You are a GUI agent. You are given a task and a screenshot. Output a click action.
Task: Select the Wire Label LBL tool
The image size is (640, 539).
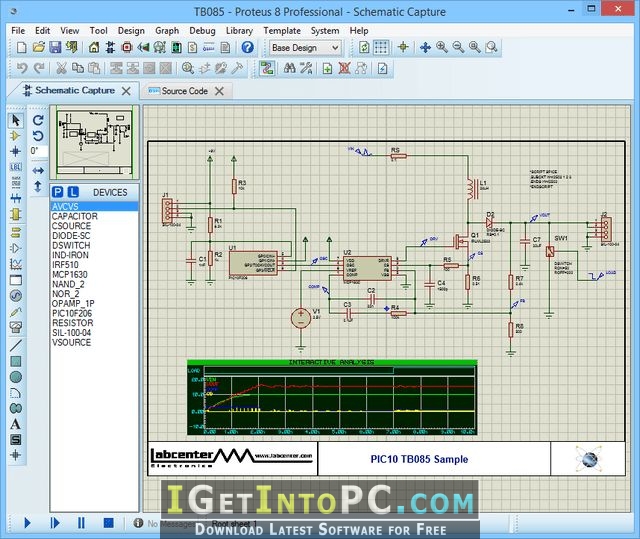[16, 167]
